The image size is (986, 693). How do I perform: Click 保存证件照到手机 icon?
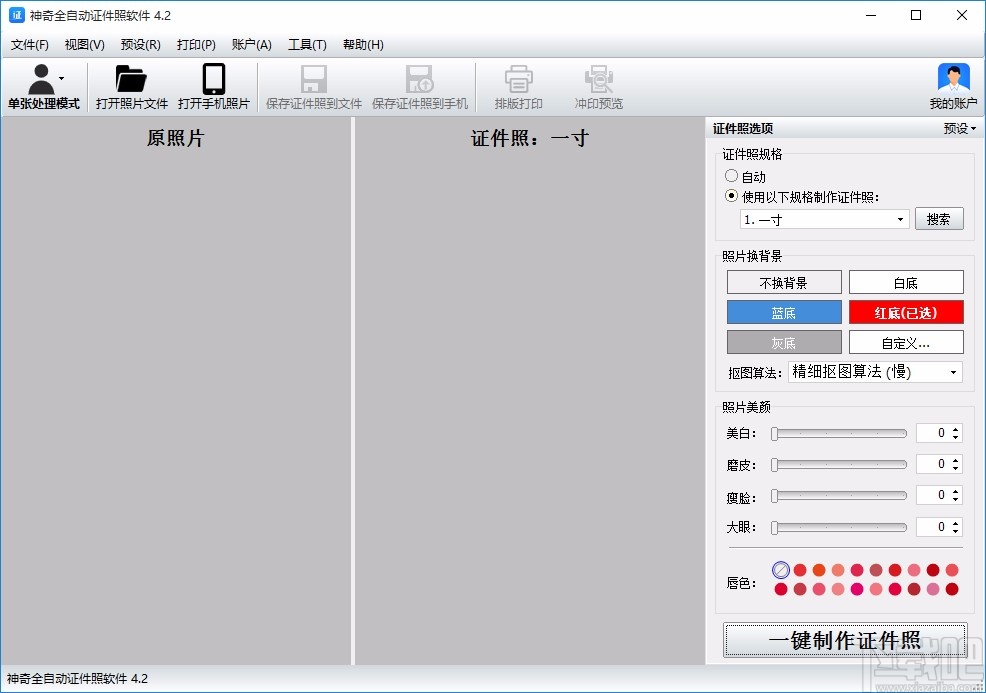click(x=419, y=80)
